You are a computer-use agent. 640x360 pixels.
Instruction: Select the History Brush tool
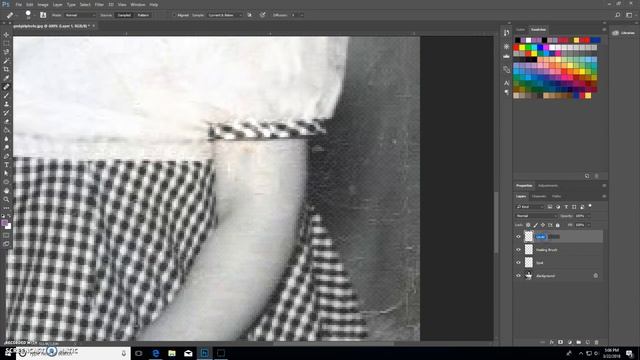pyautogui.click(x=6, y=113)
